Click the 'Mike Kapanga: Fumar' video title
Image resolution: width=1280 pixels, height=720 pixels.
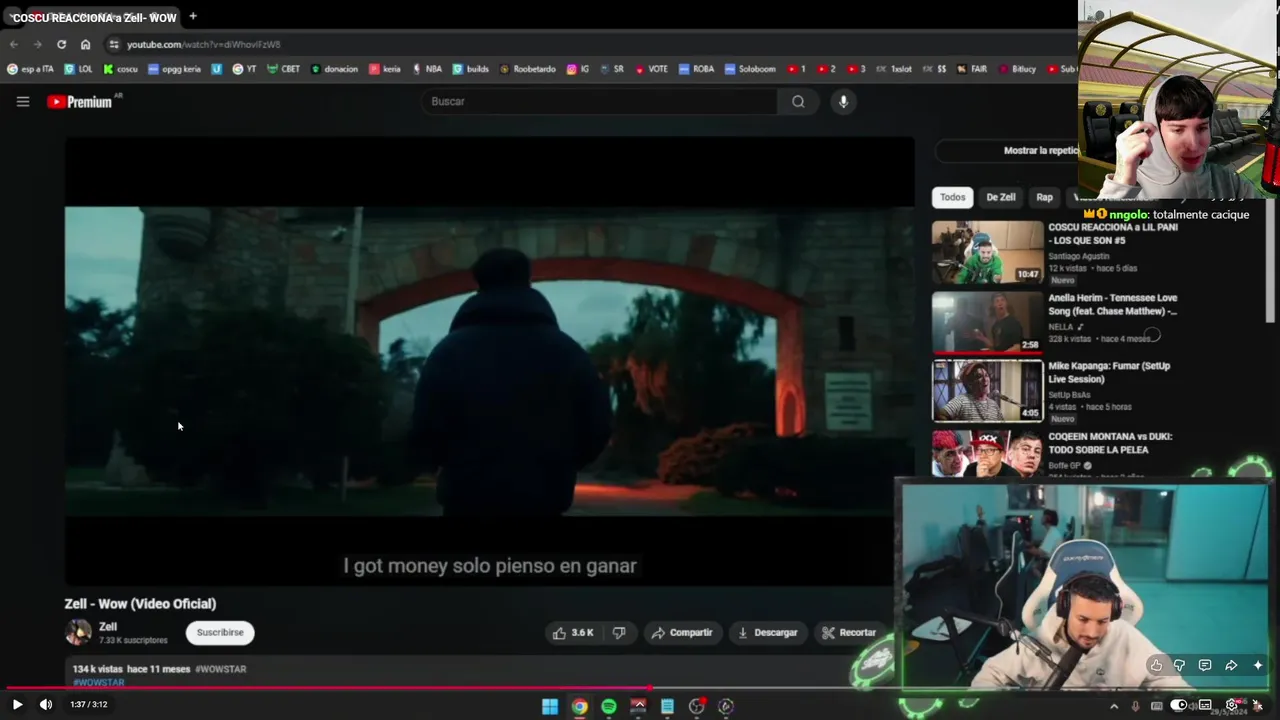[x=1109, y=372]
